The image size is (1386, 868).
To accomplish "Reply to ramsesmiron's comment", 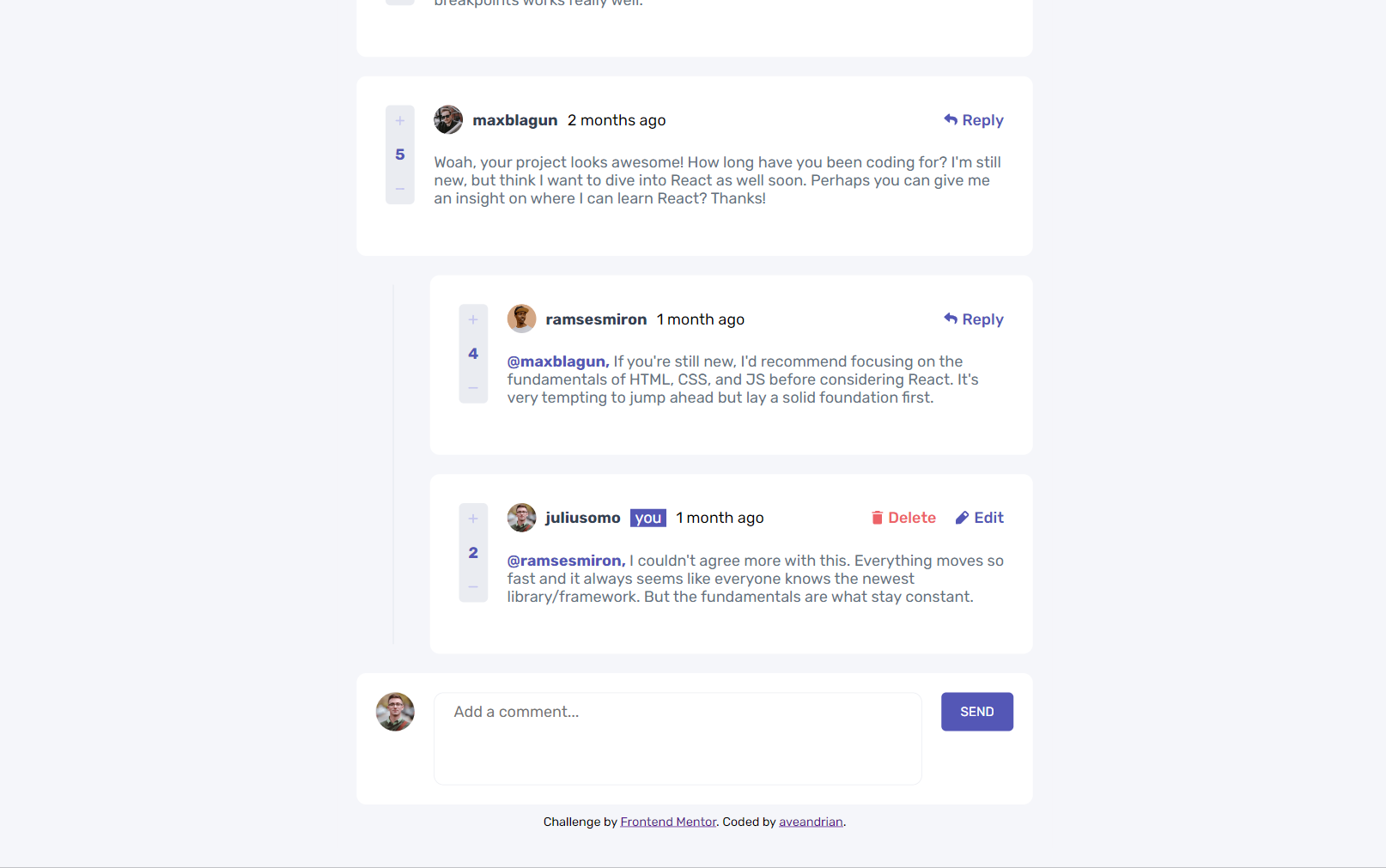I will 974,319.
